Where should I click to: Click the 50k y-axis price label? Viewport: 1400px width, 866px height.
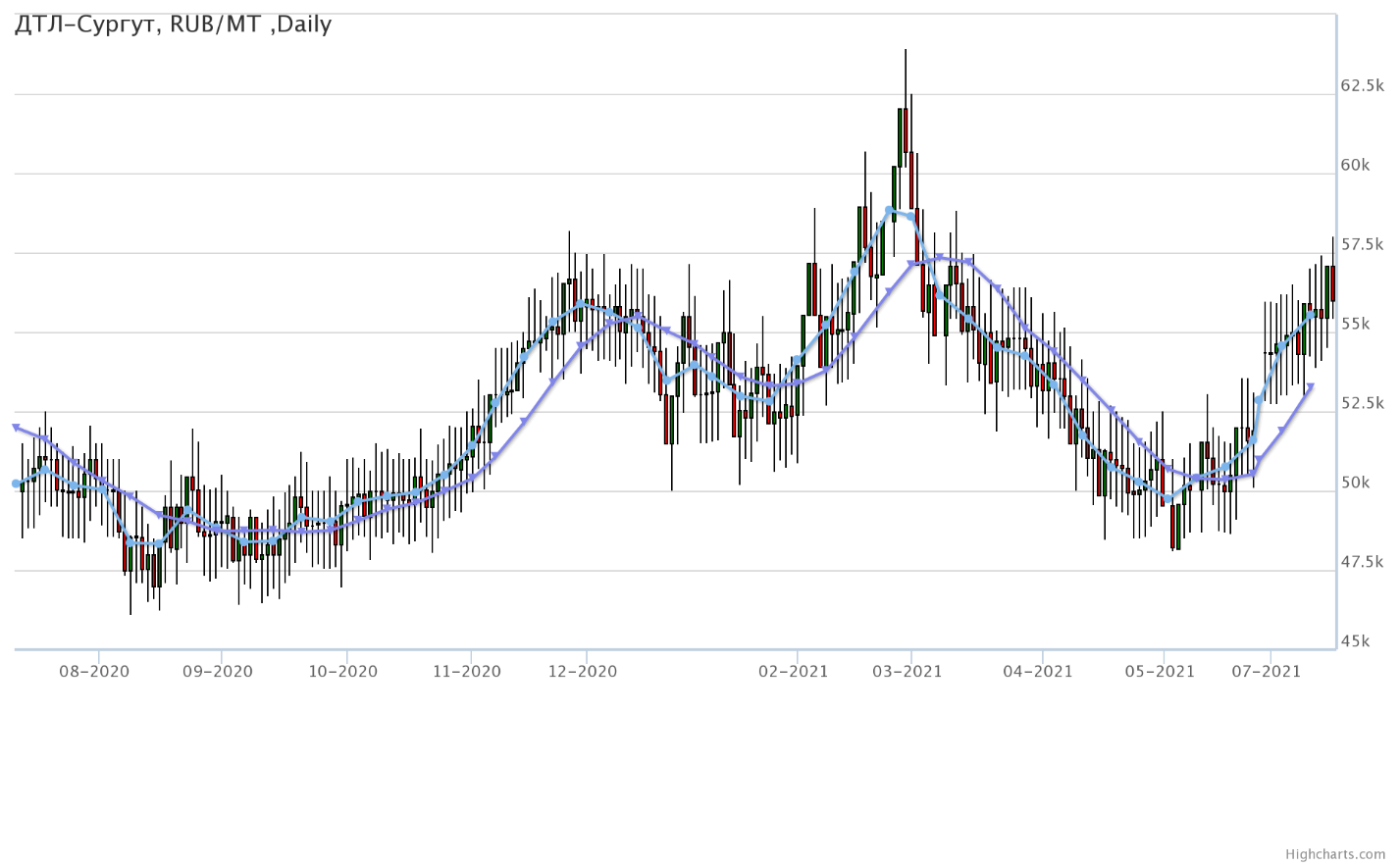click(x=1355, y=483)
